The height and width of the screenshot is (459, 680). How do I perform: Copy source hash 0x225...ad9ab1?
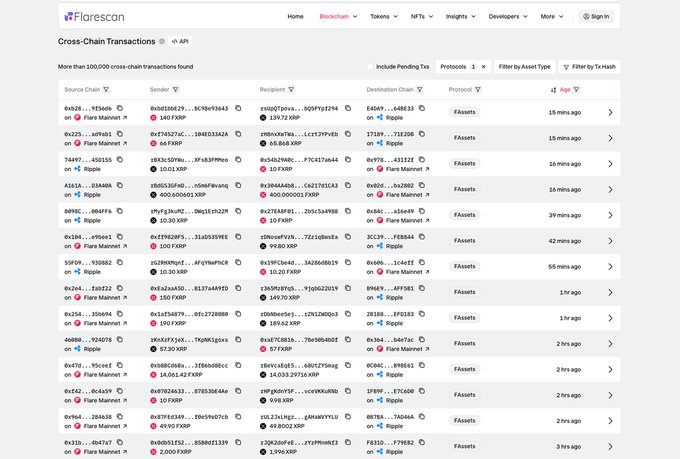click(120, 134)
